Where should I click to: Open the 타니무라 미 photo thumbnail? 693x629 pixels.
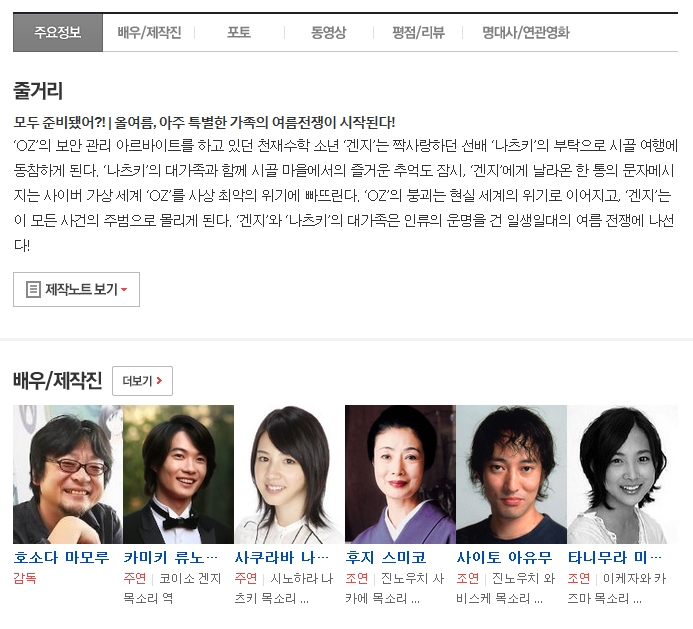622,474
